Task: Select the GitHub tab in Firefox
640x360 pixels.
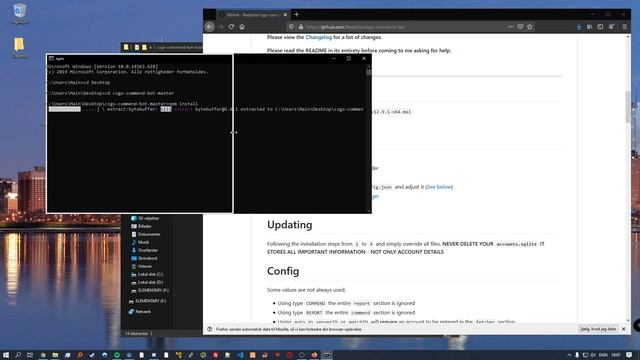Action: point(252,15)
